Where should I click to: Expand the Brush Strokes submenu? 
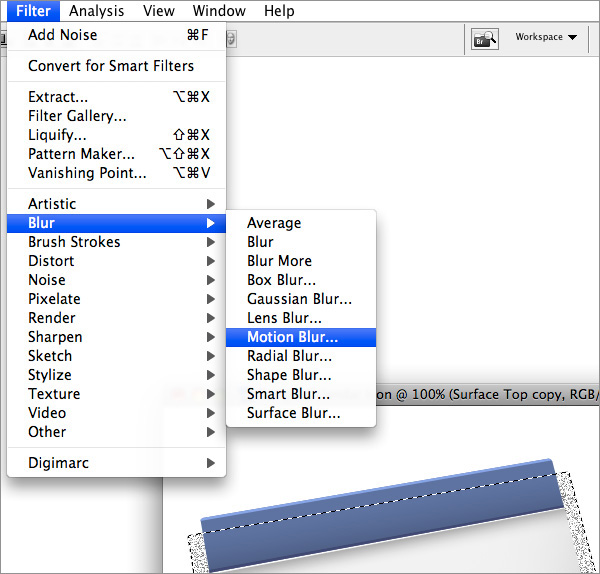pos(116,242)
